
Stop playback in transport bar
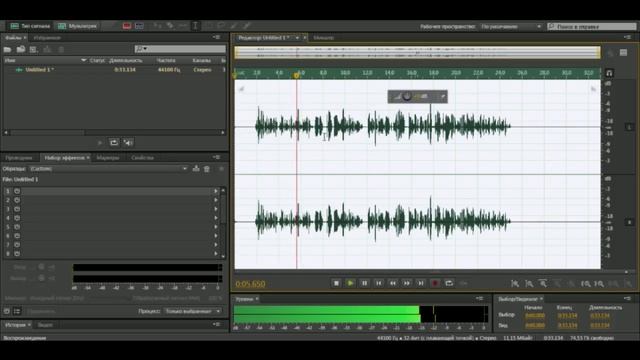(x=336, y=283)
